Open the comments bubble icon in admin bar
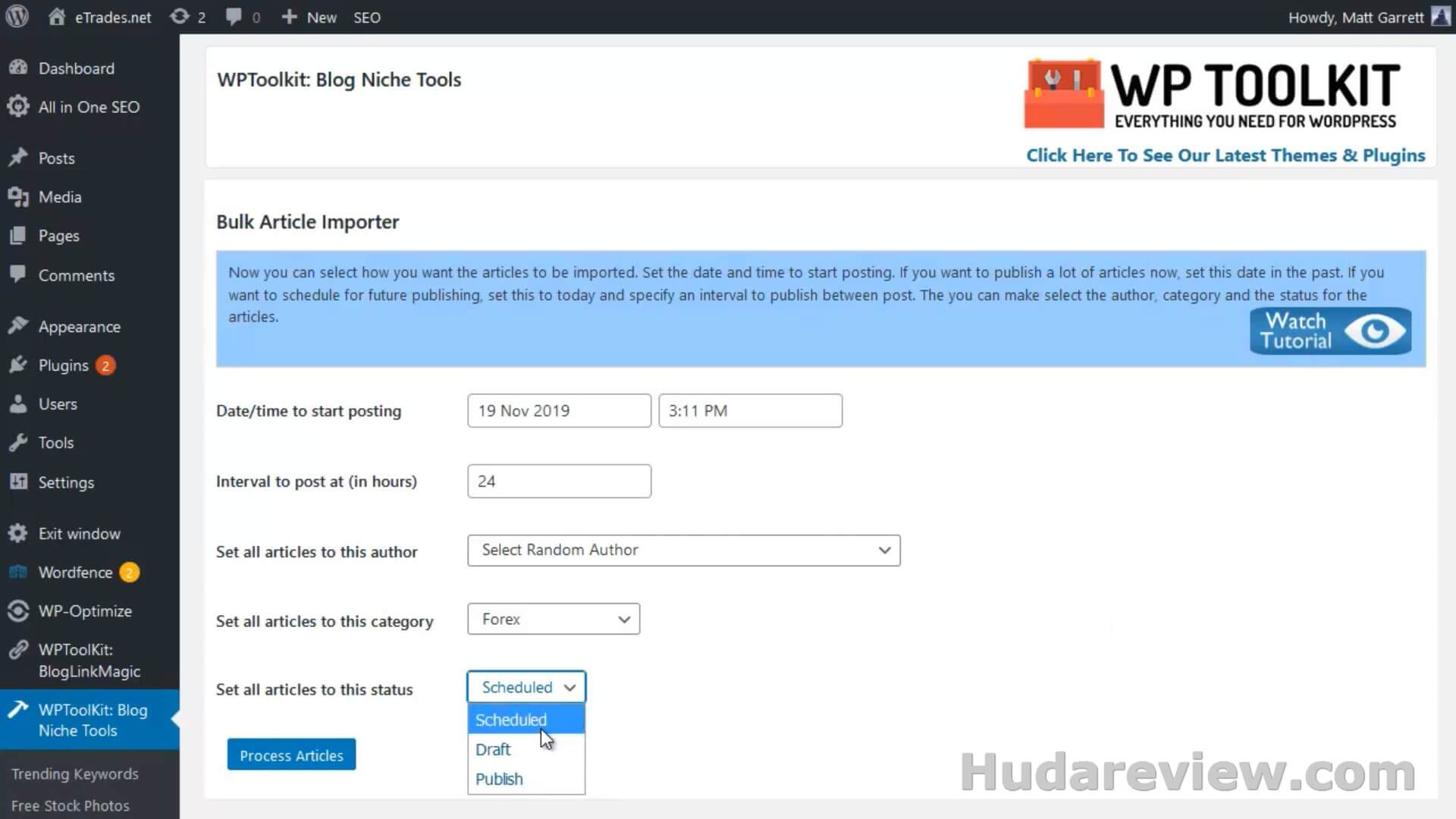 click(x=234, y=16)
